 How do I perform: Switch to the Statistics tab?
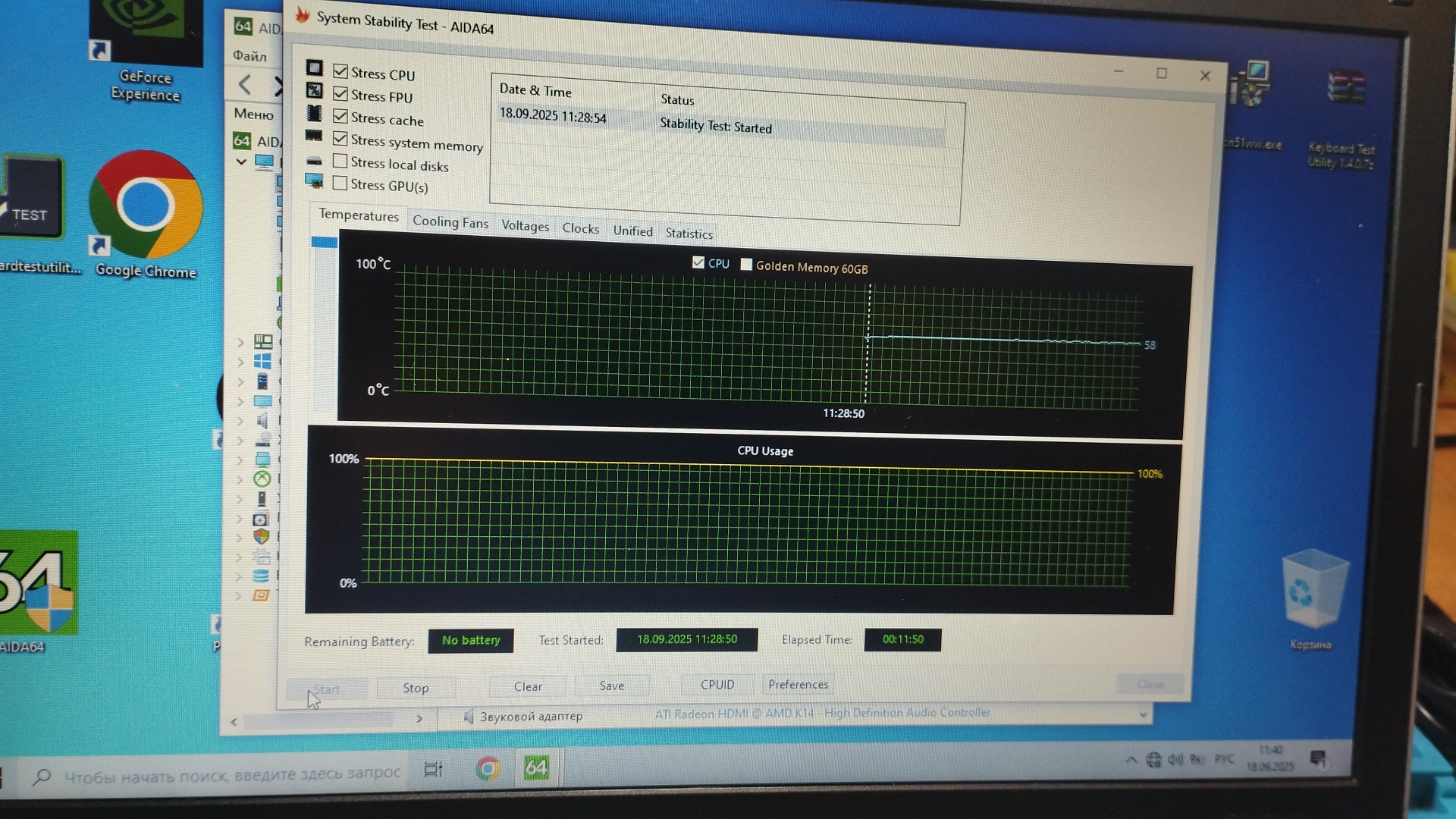tap(689, 234)
